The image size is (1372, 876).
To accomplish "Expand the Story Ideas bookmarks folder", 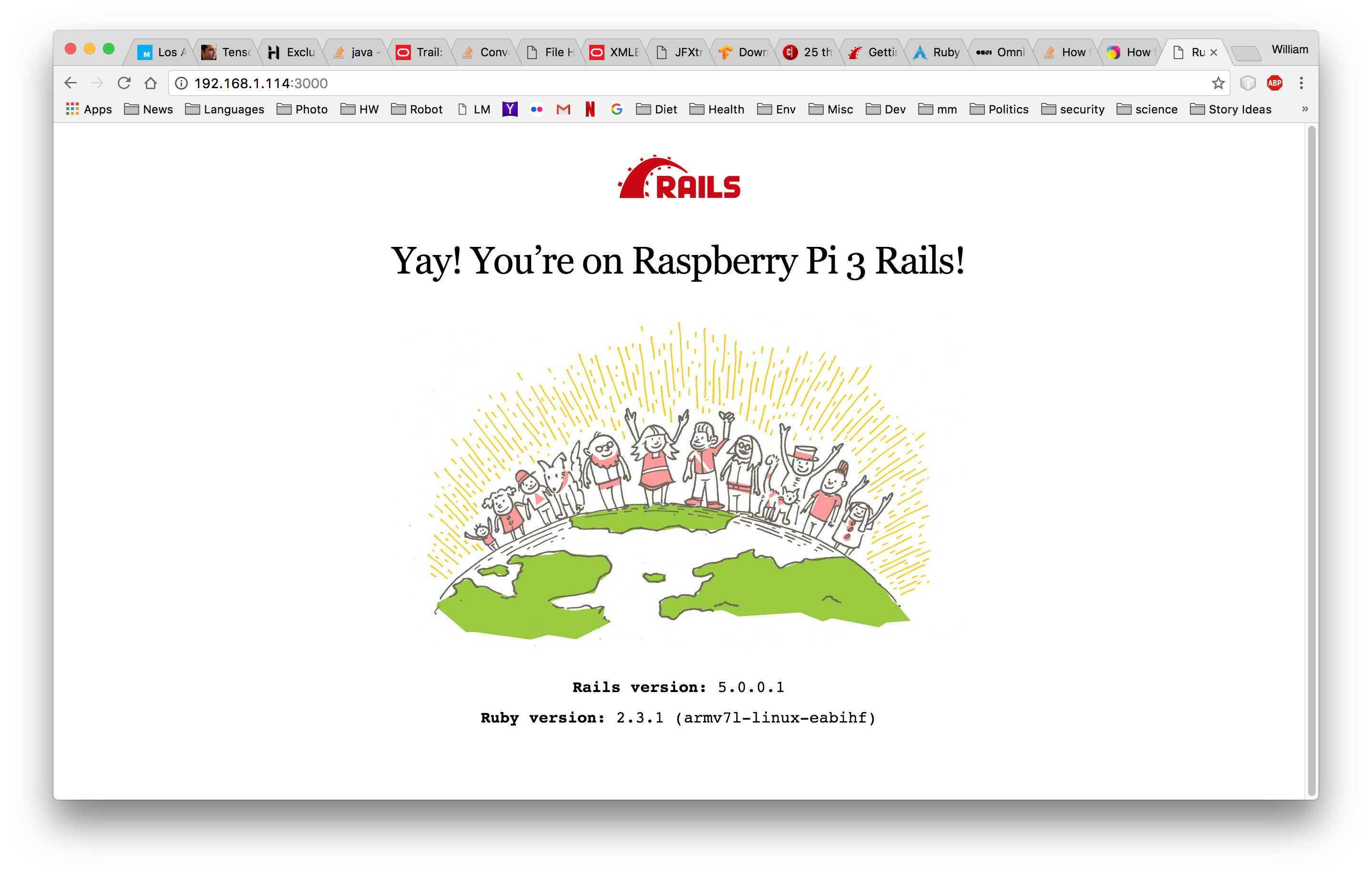I will 1231,109.
